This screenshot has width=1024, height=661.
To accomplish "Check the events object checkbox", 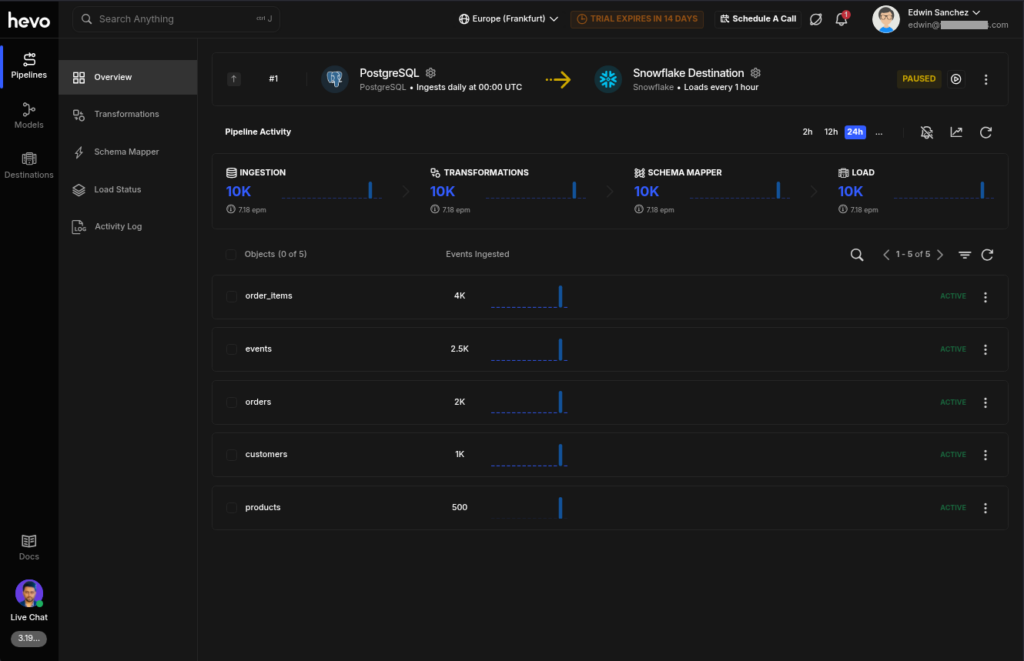I will point(231,349).
